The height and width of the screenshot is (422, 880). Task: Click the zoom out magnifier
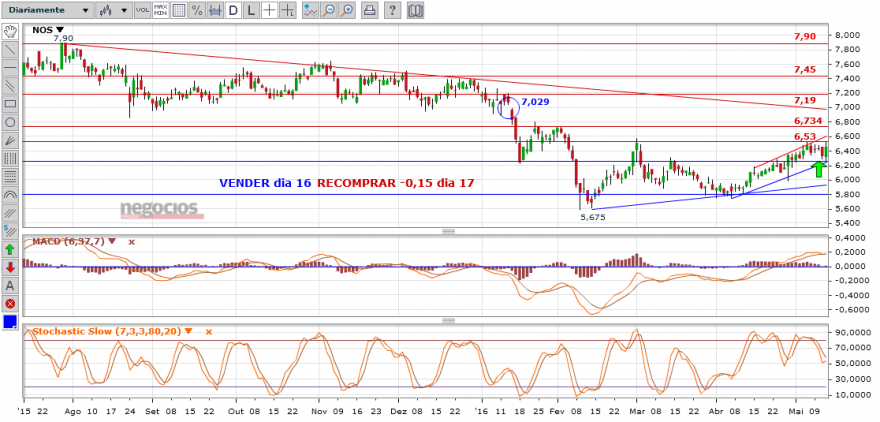tap(329, 10)
